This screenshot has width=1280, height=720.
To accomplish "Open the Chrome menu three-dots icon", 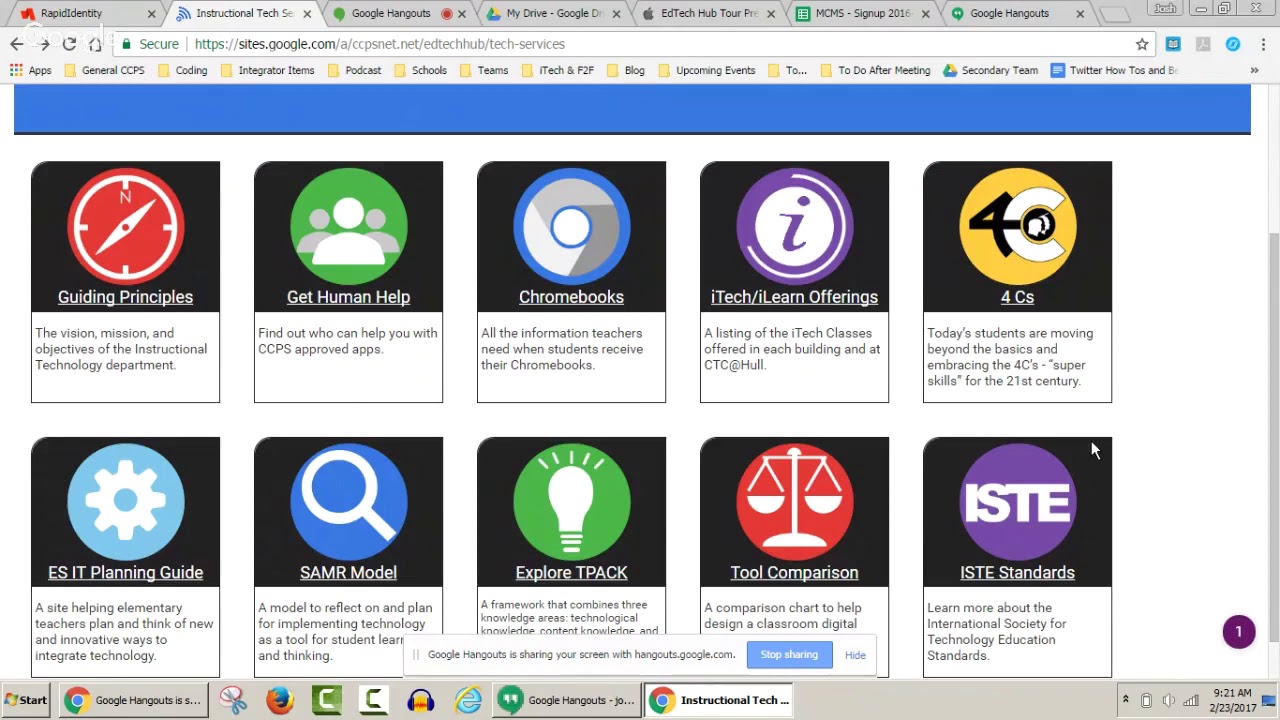I will [x=1263, y=44].
